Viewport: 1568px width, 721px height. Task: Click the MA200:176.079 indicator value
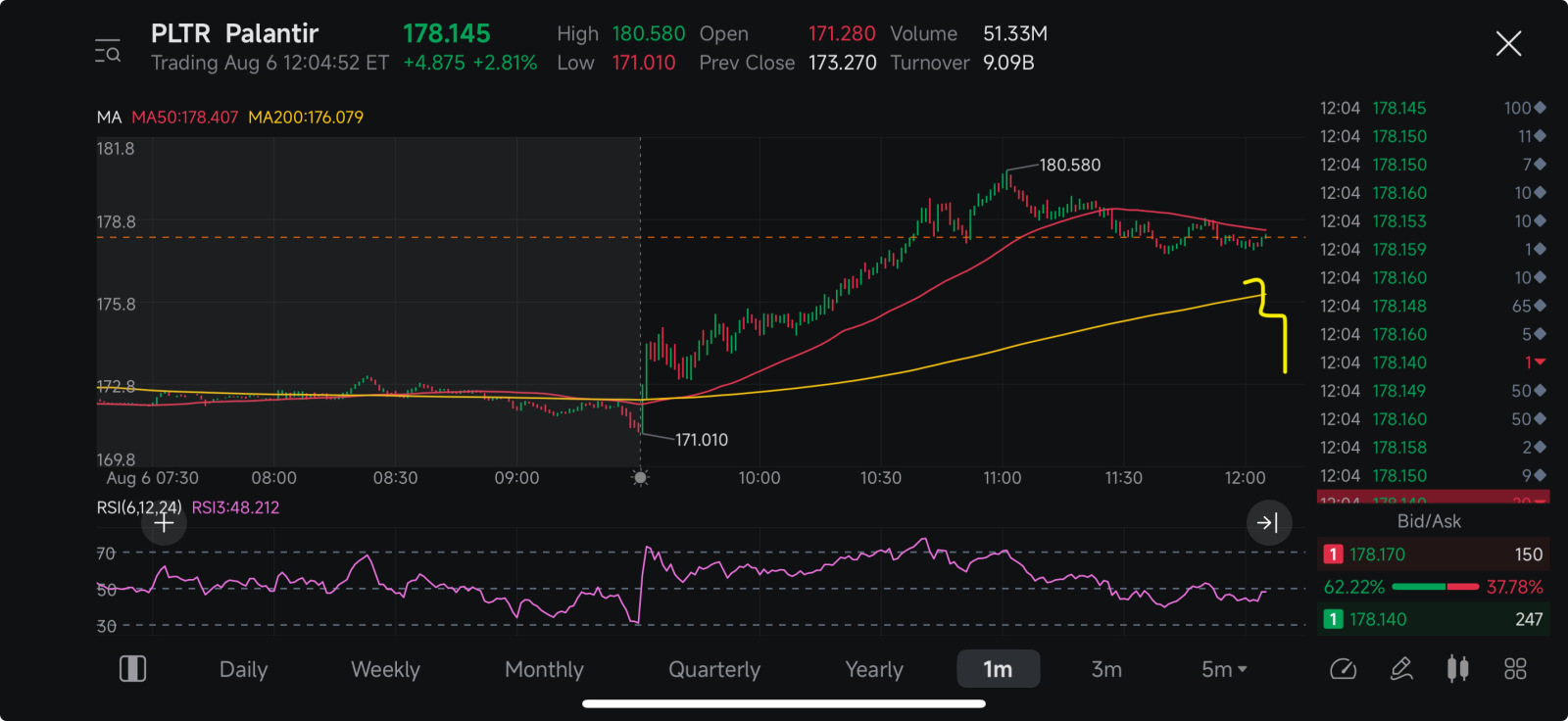tap(306, 118)
